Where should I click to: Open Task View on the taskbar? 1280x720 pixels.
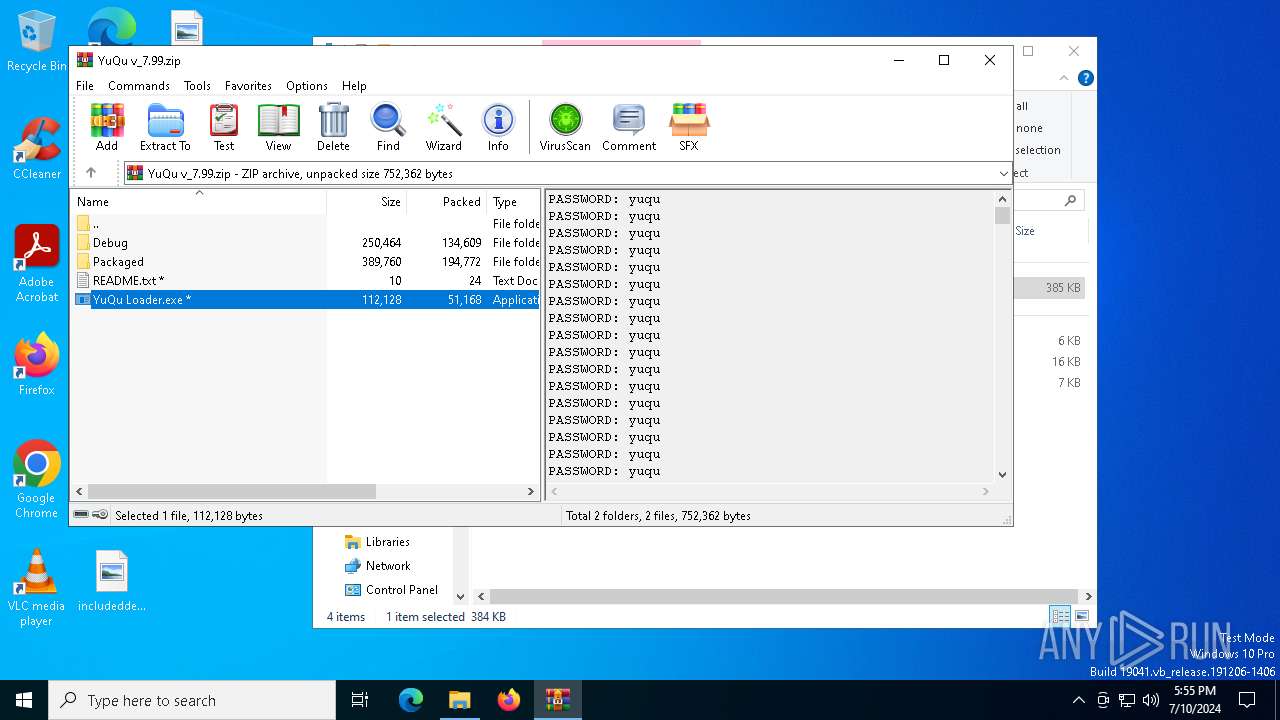(360, 700)
